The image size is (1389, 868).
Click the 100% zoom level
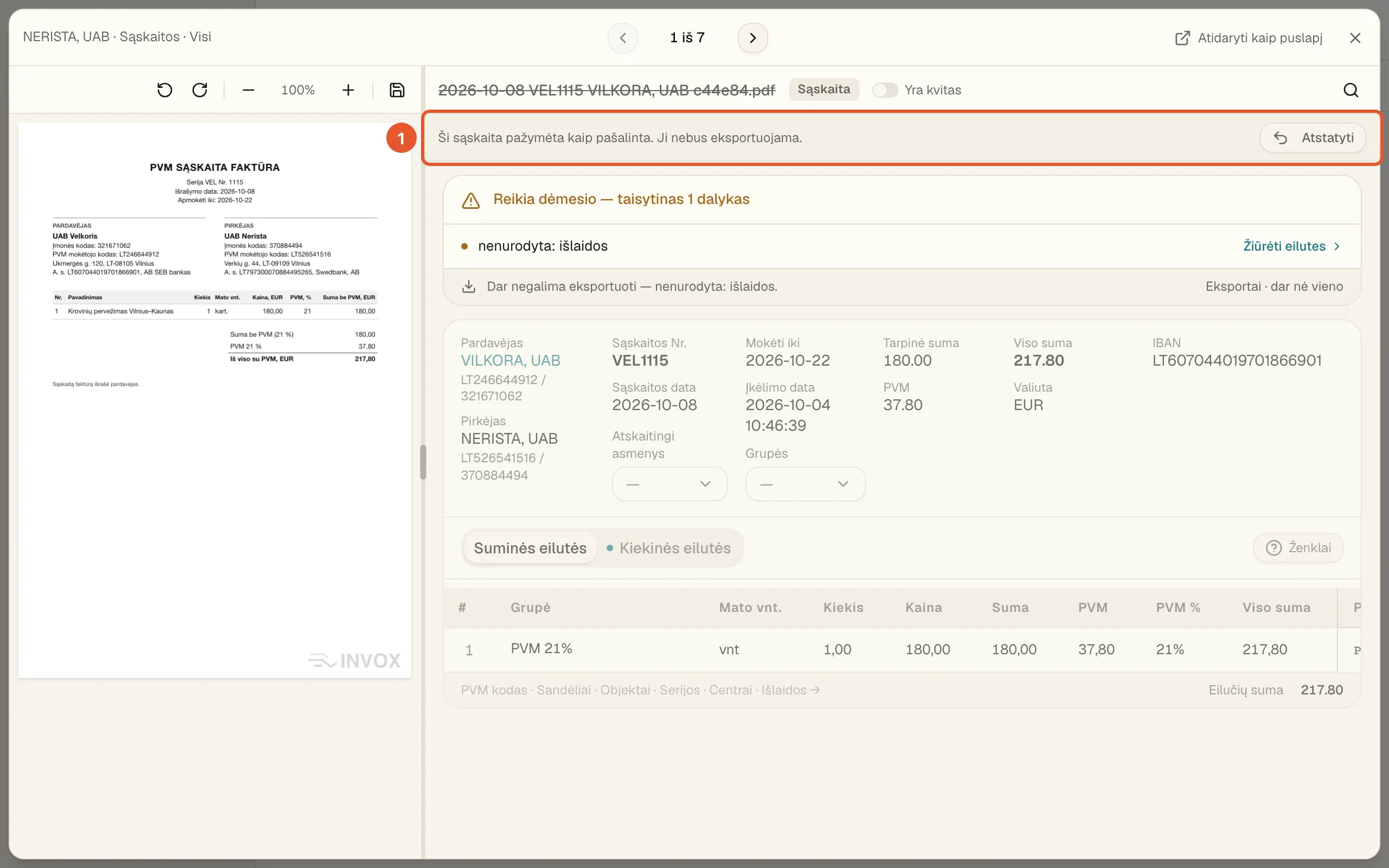tap(298, 90)
